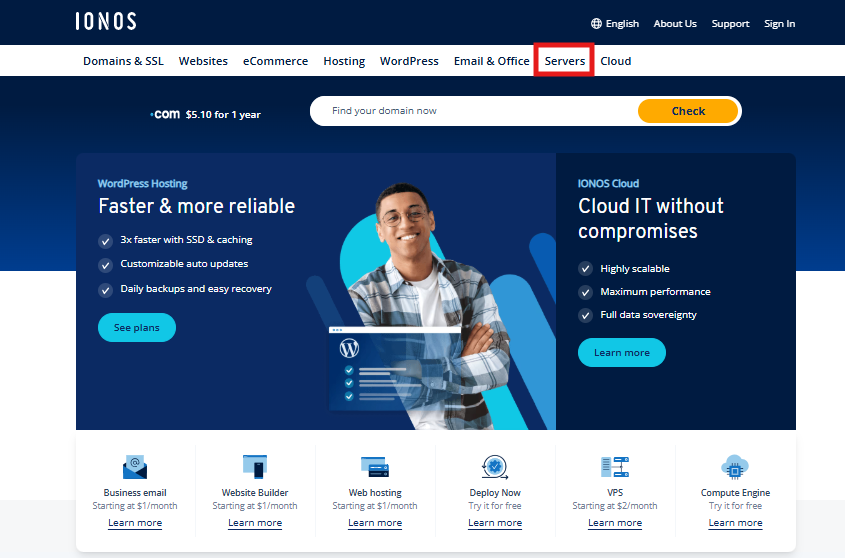Click Sign In

click(779, 24)
